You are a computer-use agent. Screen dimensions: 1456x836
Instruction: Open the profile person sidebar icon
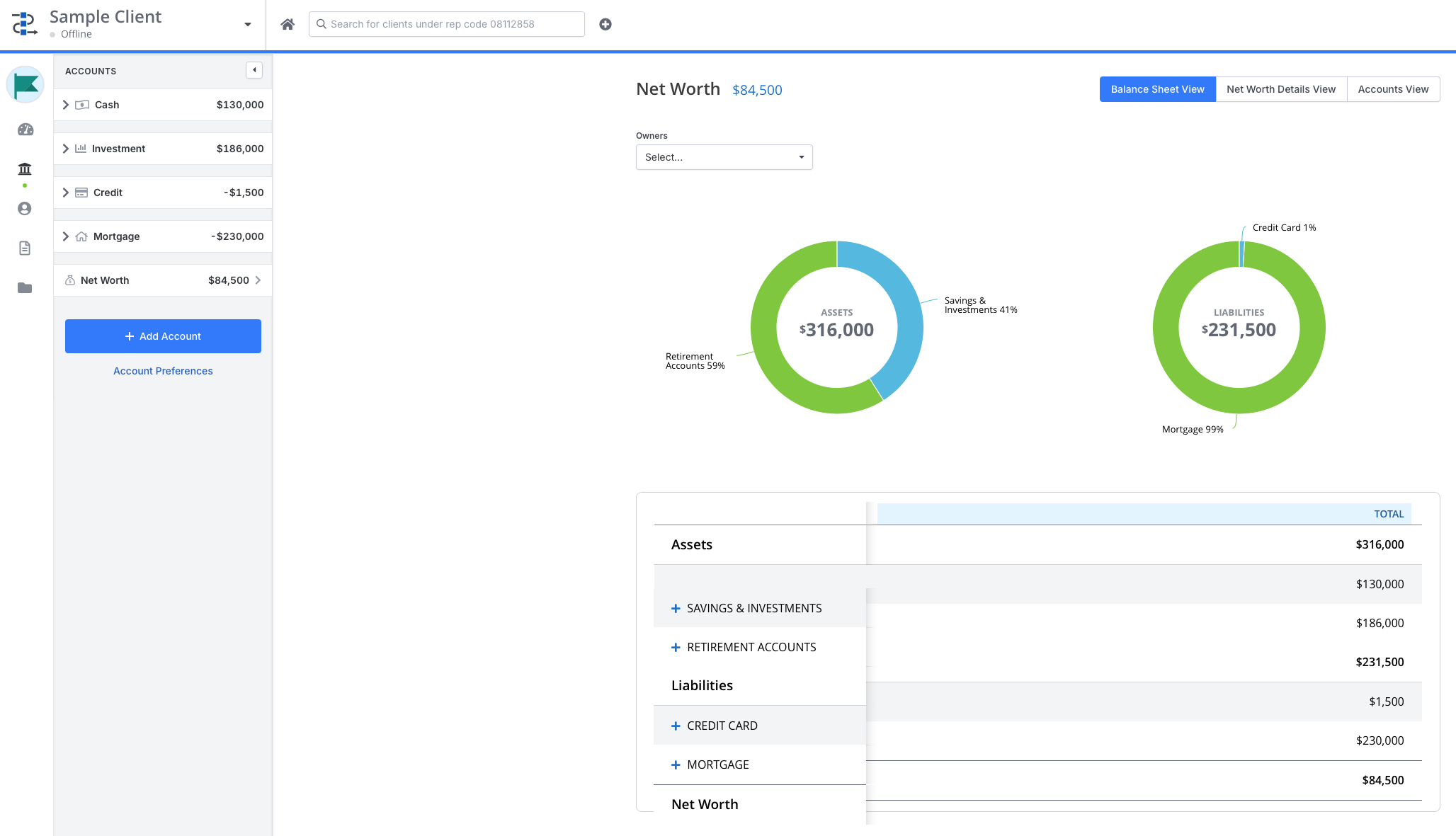[x=25, y=208]
